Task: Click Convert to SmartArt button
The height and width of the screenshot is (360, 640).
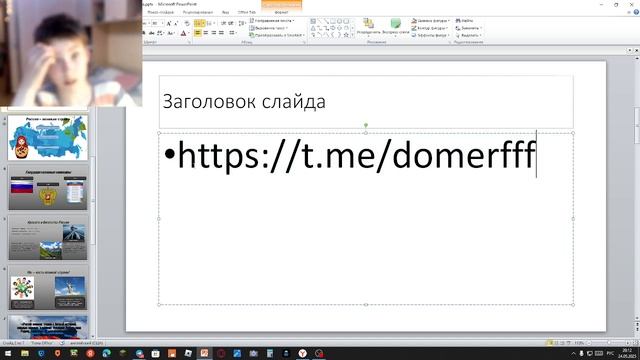Action: point(277,36)
